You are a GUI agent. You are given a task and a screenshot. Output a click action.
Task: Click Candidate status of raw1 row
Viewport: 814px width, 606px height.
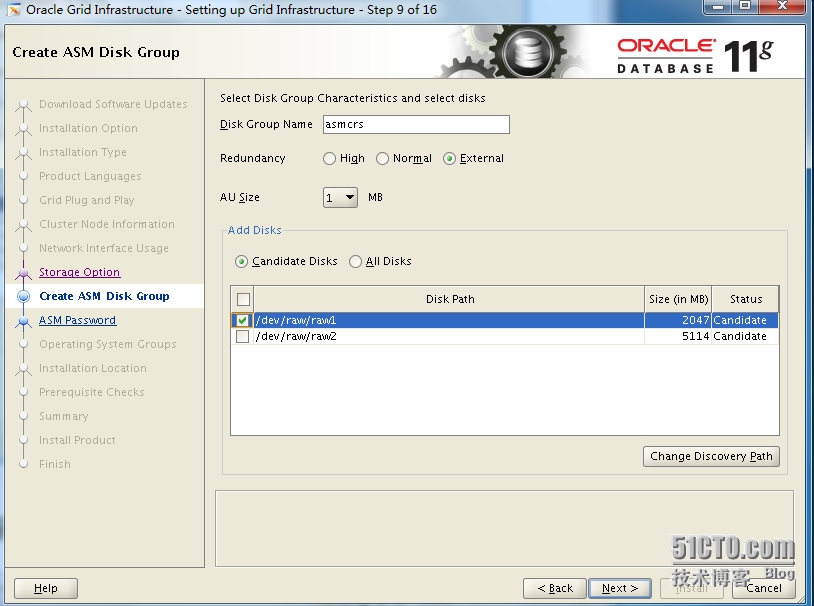coord(745,320)
